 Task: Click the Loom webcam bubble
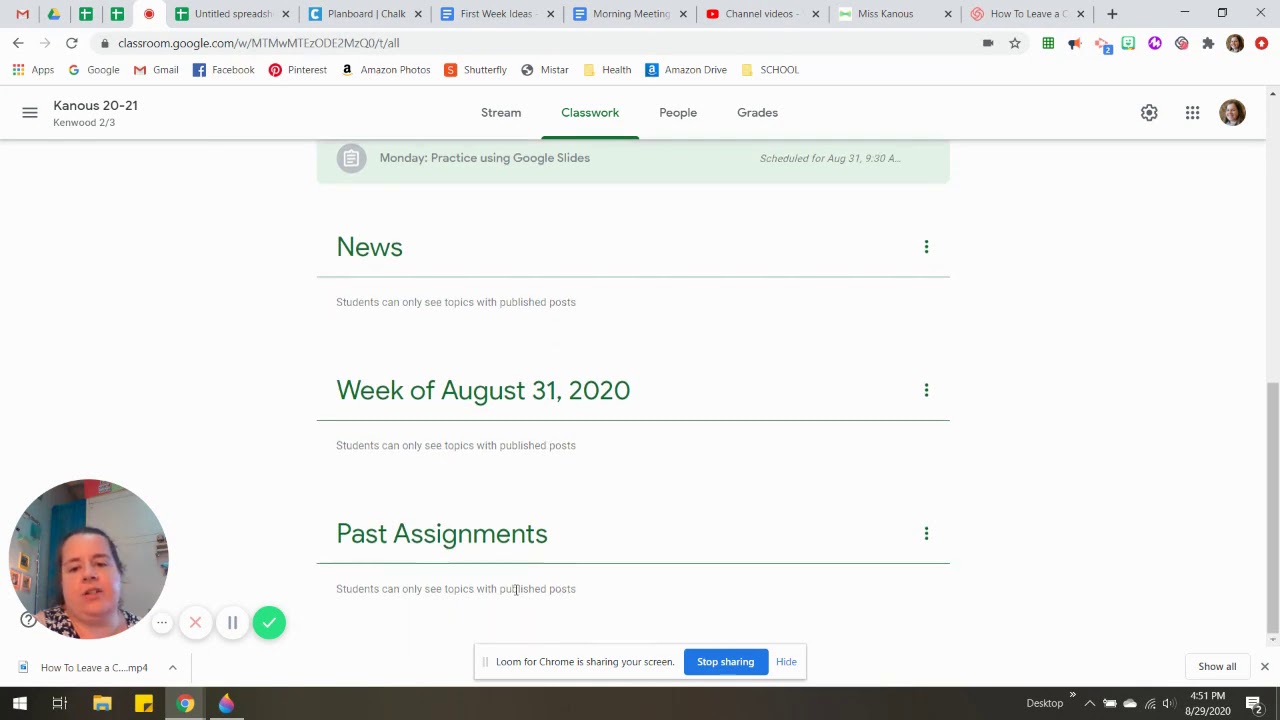[89, 559]
